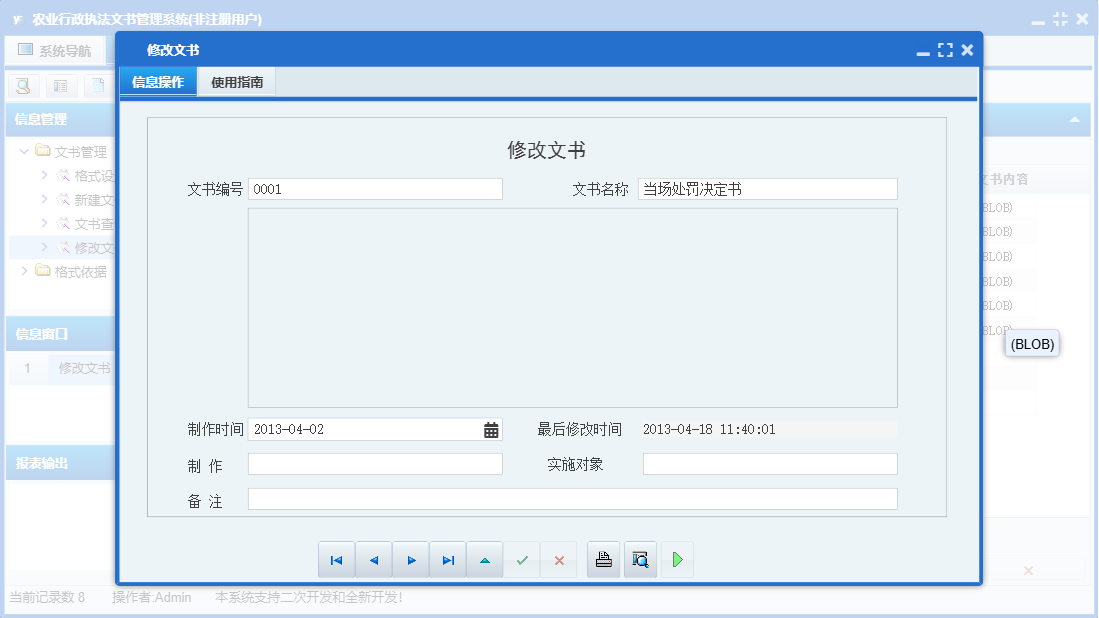This screenshot has height=618, width=1099.
Task: Open the calendar picker next to 制作时间
Action: pos(489,428)
